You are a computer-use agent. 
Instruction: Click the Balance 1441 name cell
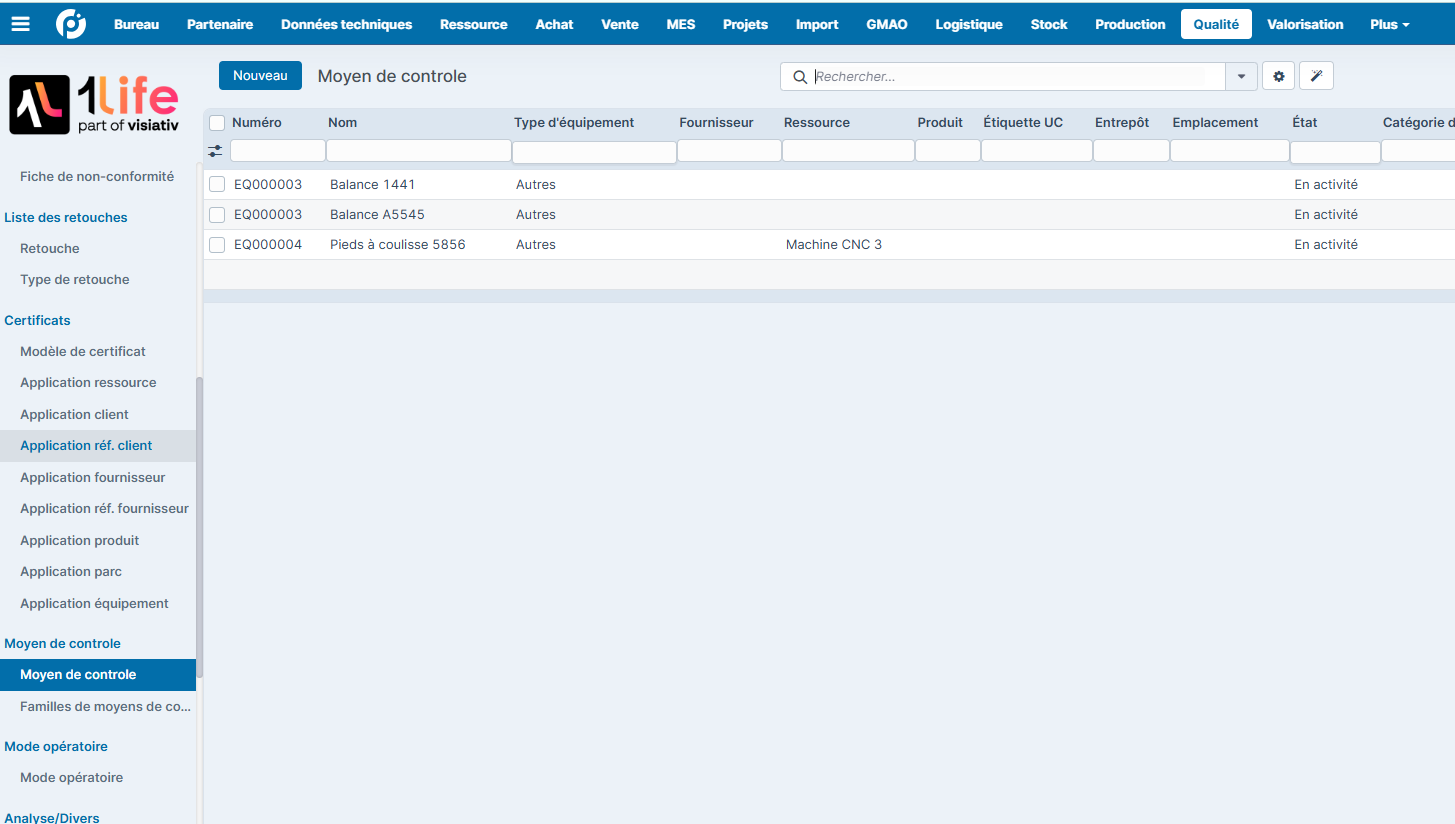pos(372,184)
